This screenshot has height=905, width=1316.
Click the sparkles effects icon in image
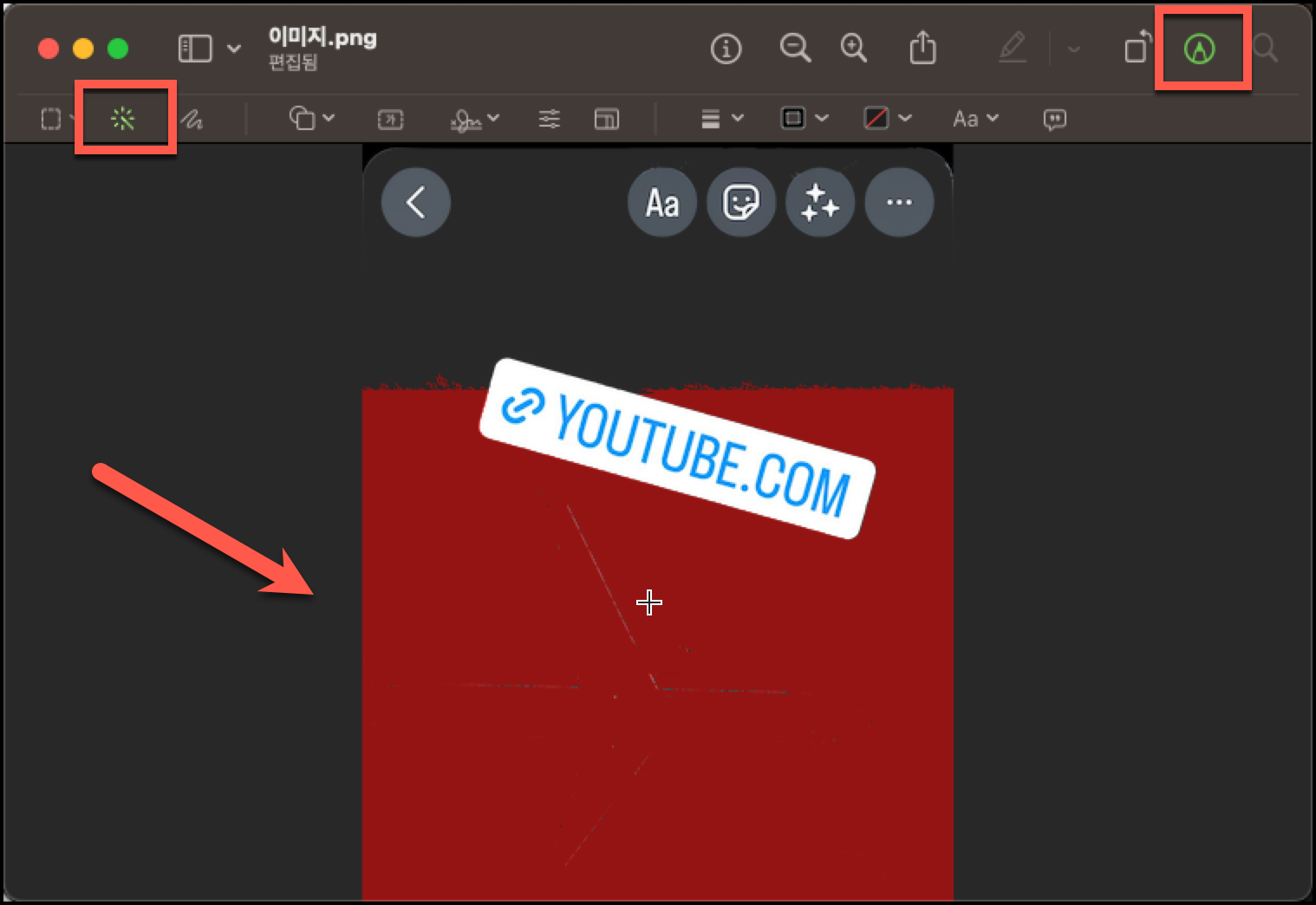pos(820,203)
